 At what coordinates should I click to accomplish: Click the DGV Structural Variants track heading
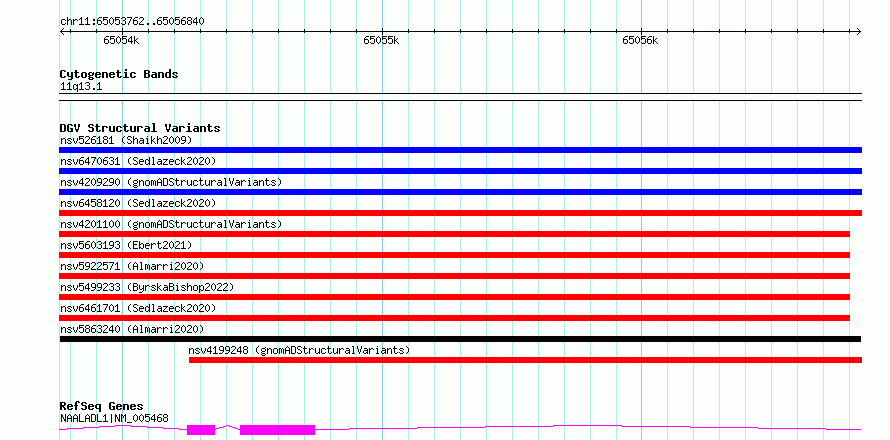140,128
